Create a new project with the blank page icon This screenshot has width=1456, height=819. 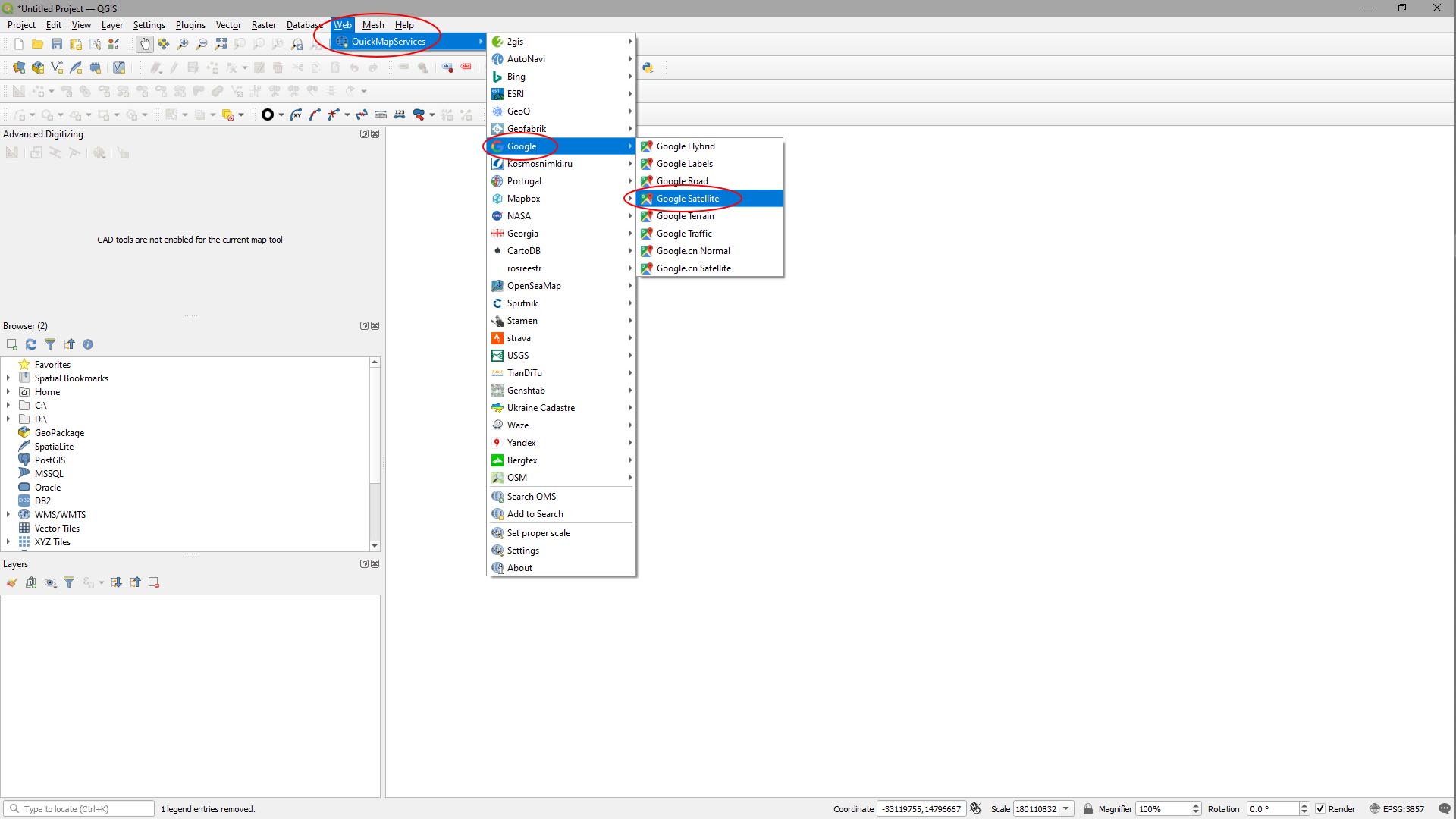point(19,44)
